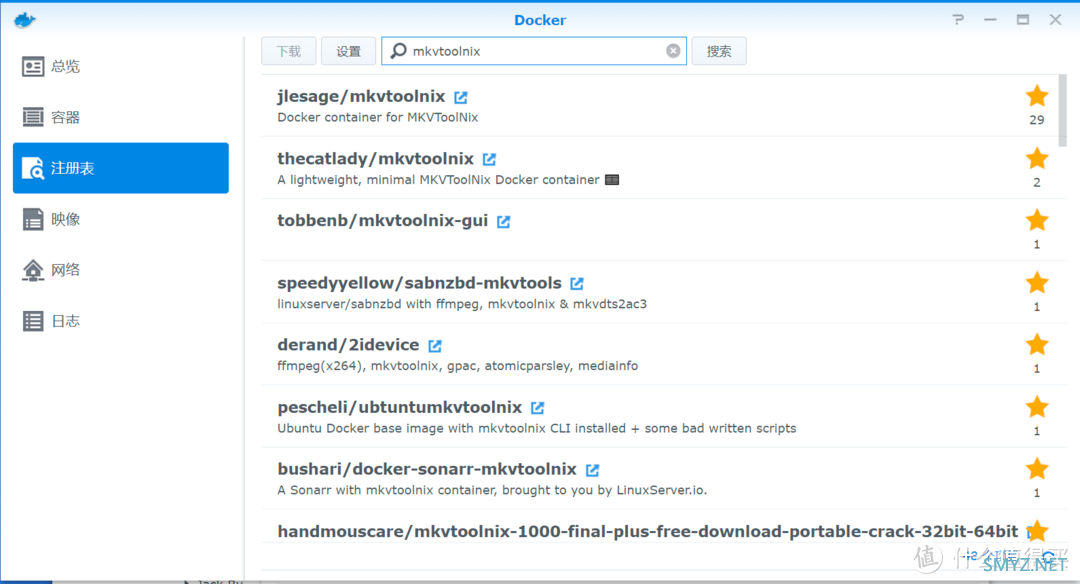Click star icon of jlesage/mkvtoolnix

(1037, 96)
